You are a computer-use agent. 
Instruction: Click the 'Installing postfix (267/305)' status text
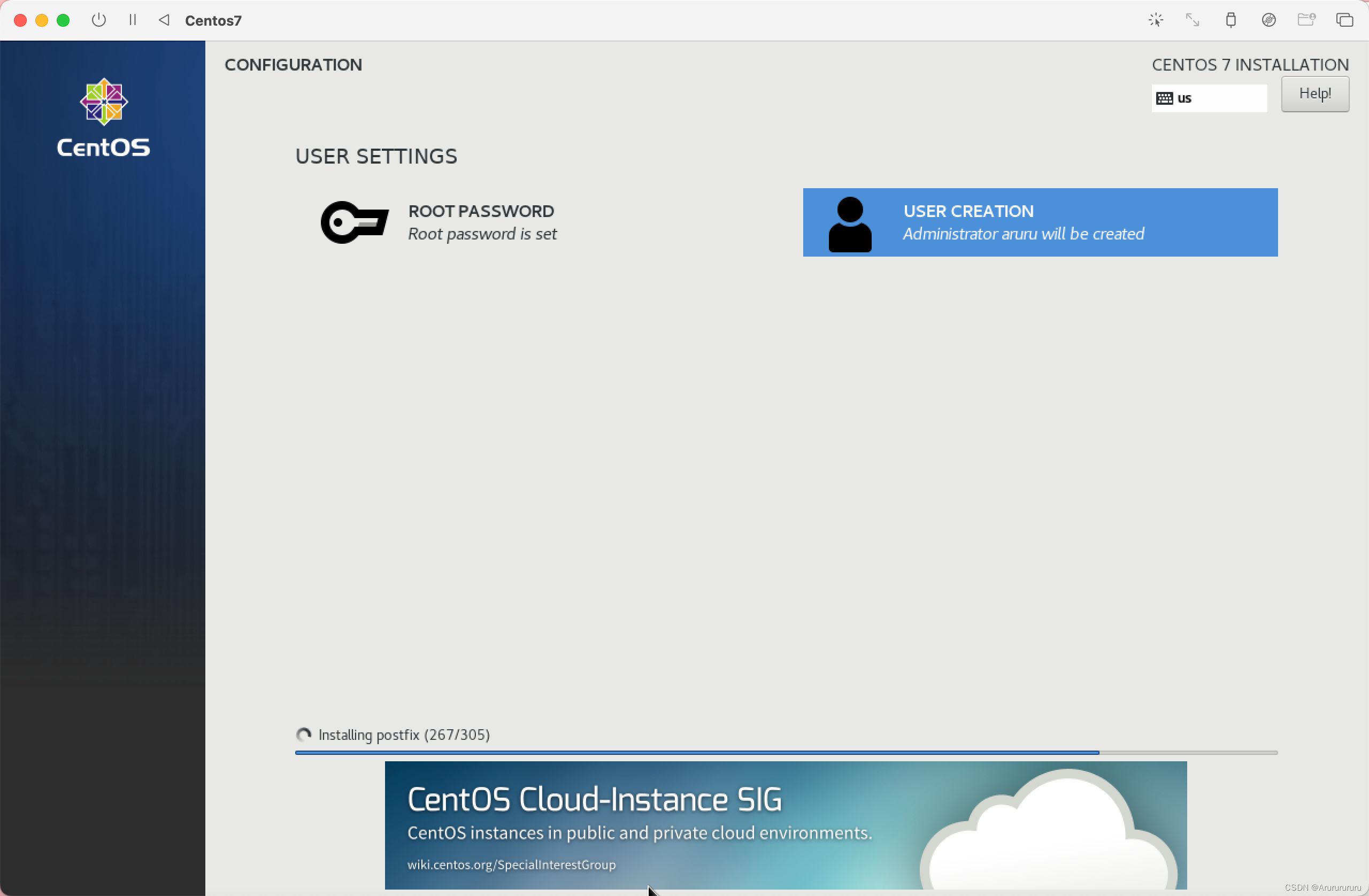(x=404, y=735)
